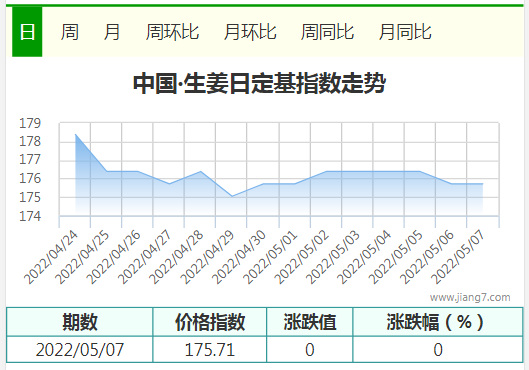
Task: Click the 178 y-axis value
Action: (30, 141)
